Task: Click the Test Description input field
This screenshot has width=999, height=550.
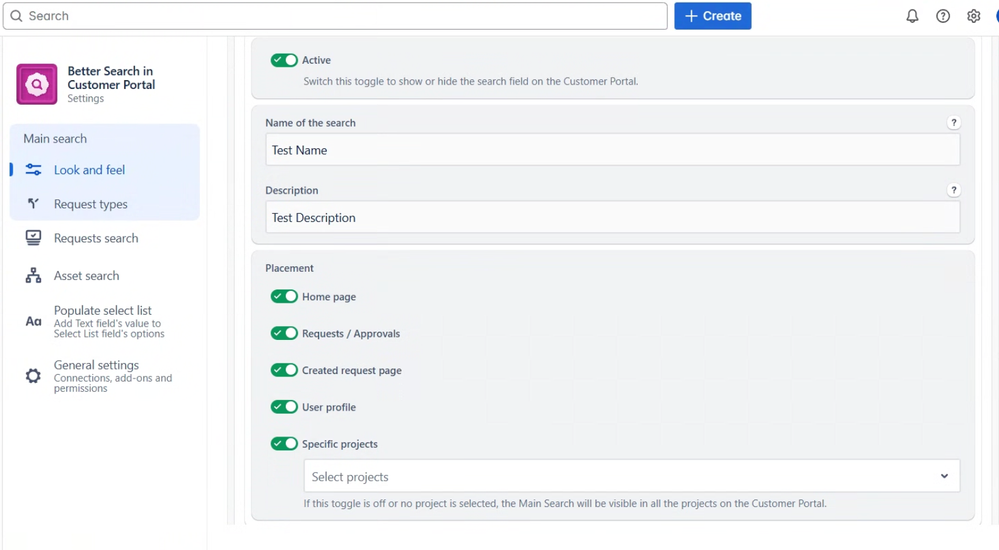Action: (612, 218)
